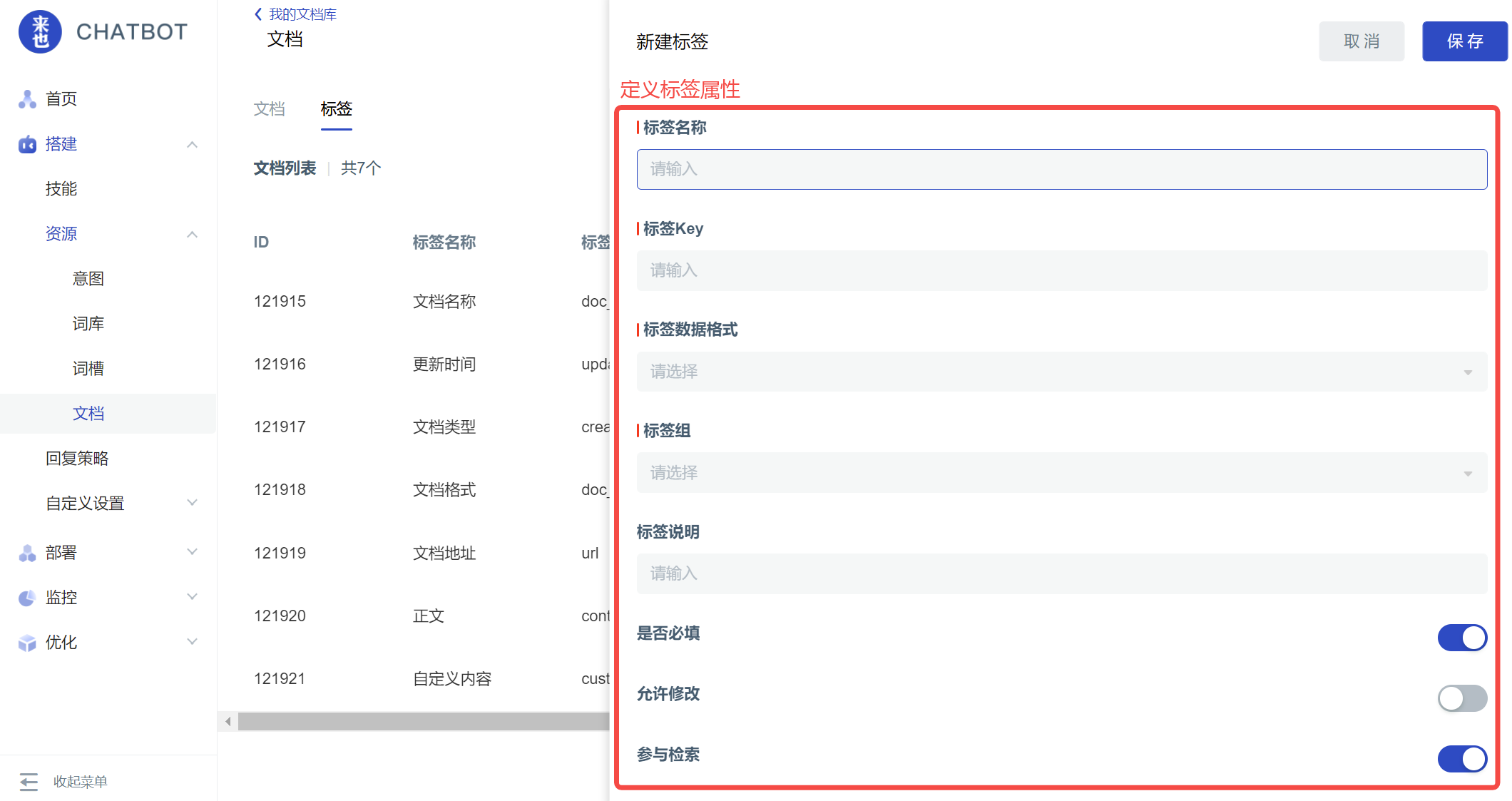Click the horizontal scrollbar under the table
Image resolution: width=1512 pixels, height=801 pixels.
click(424, 722)
